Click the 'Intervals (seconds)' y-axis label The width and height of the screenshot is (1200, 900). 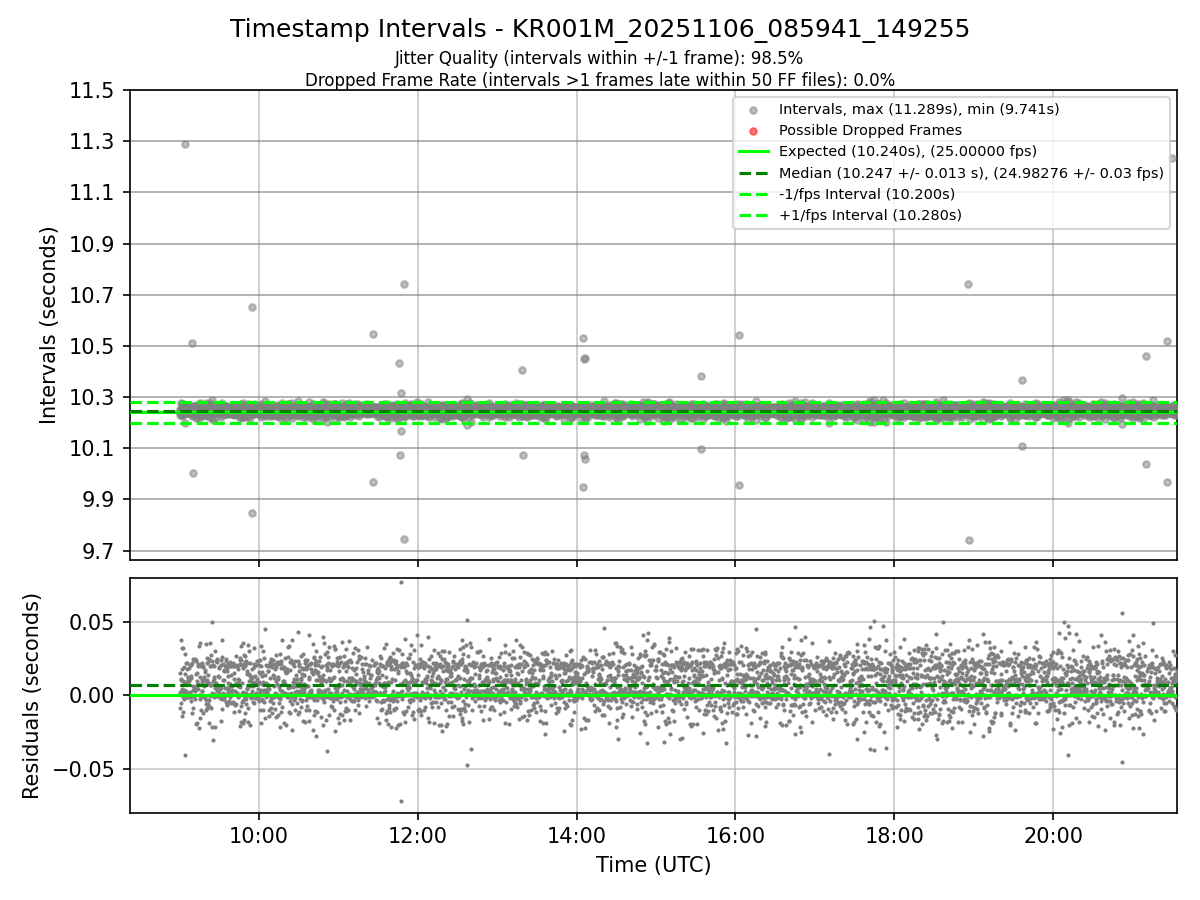pos(49,325)
